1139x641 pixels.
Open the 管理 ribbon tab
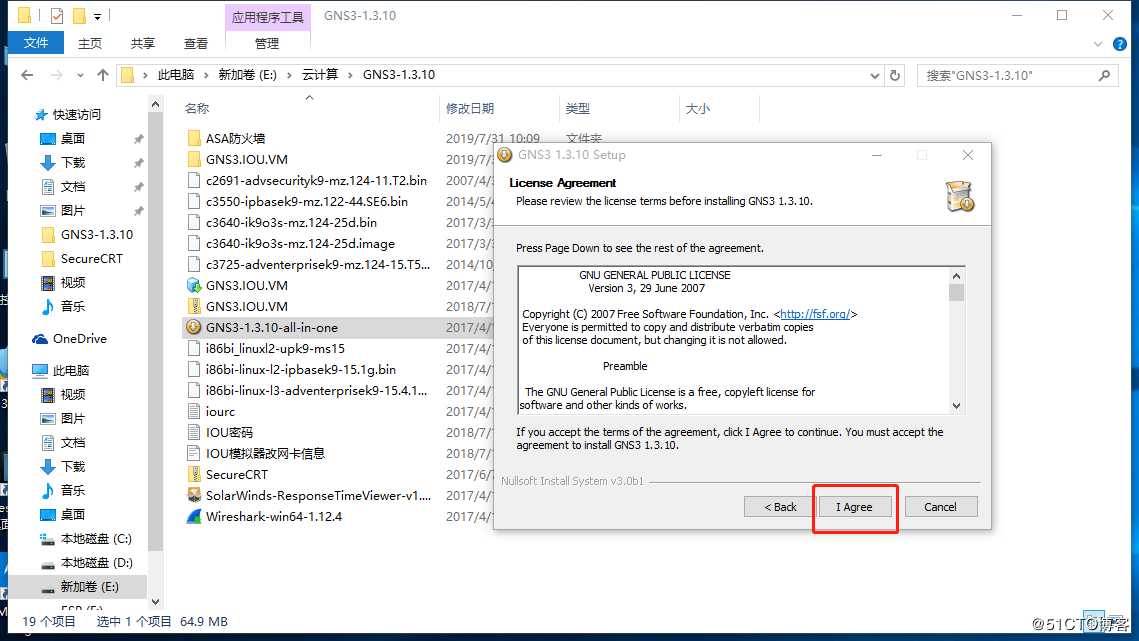point(267,44)
